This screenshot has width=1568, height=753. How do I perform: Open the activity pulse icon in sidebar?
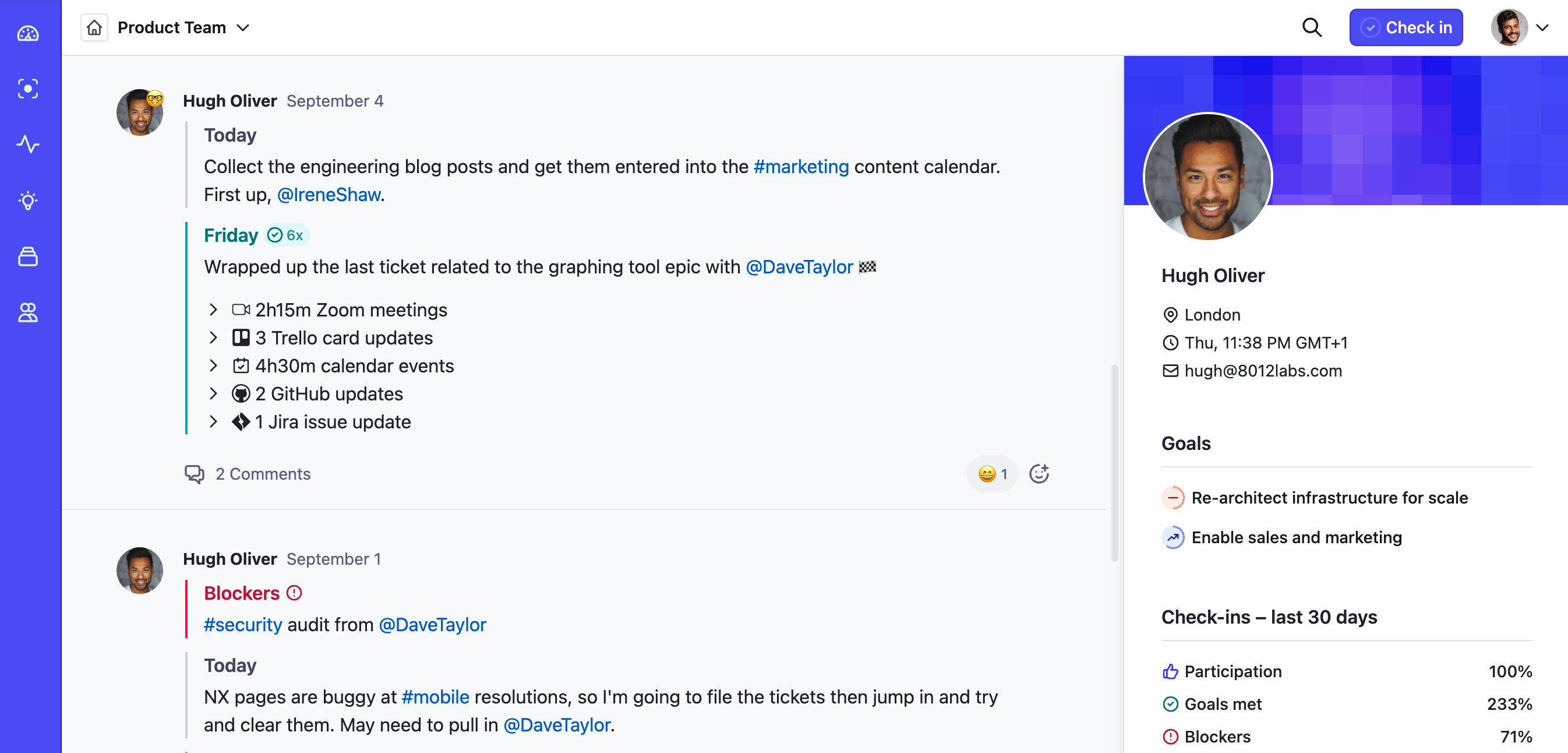28,145
